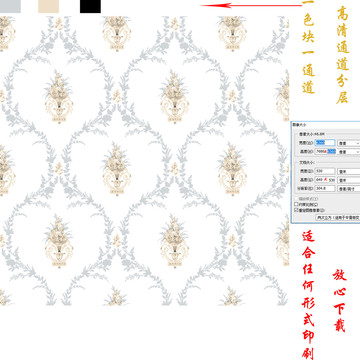Click the pixel height input field
The image size is (360, 360).
pos(325,152)
